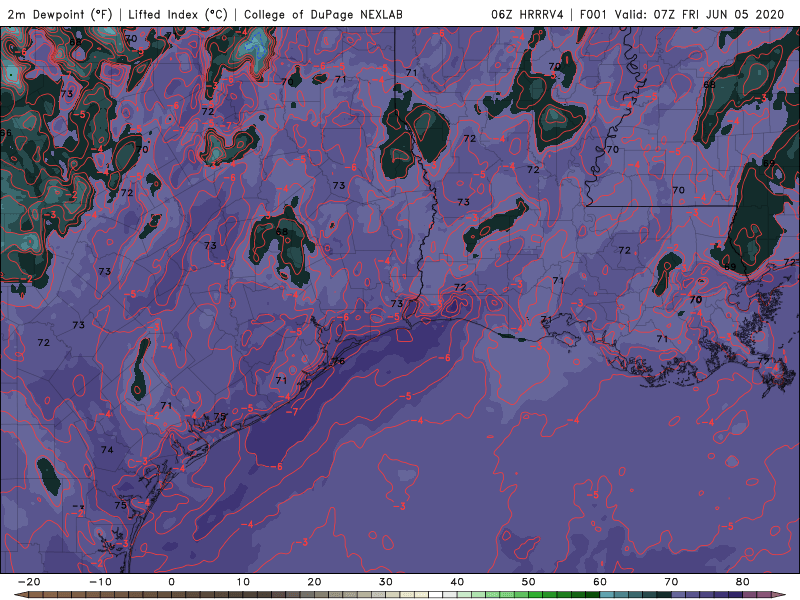Viewport: 800px width, 600px height.
Task: Click the "40" color bar tick label
Action: coord(457,582)
